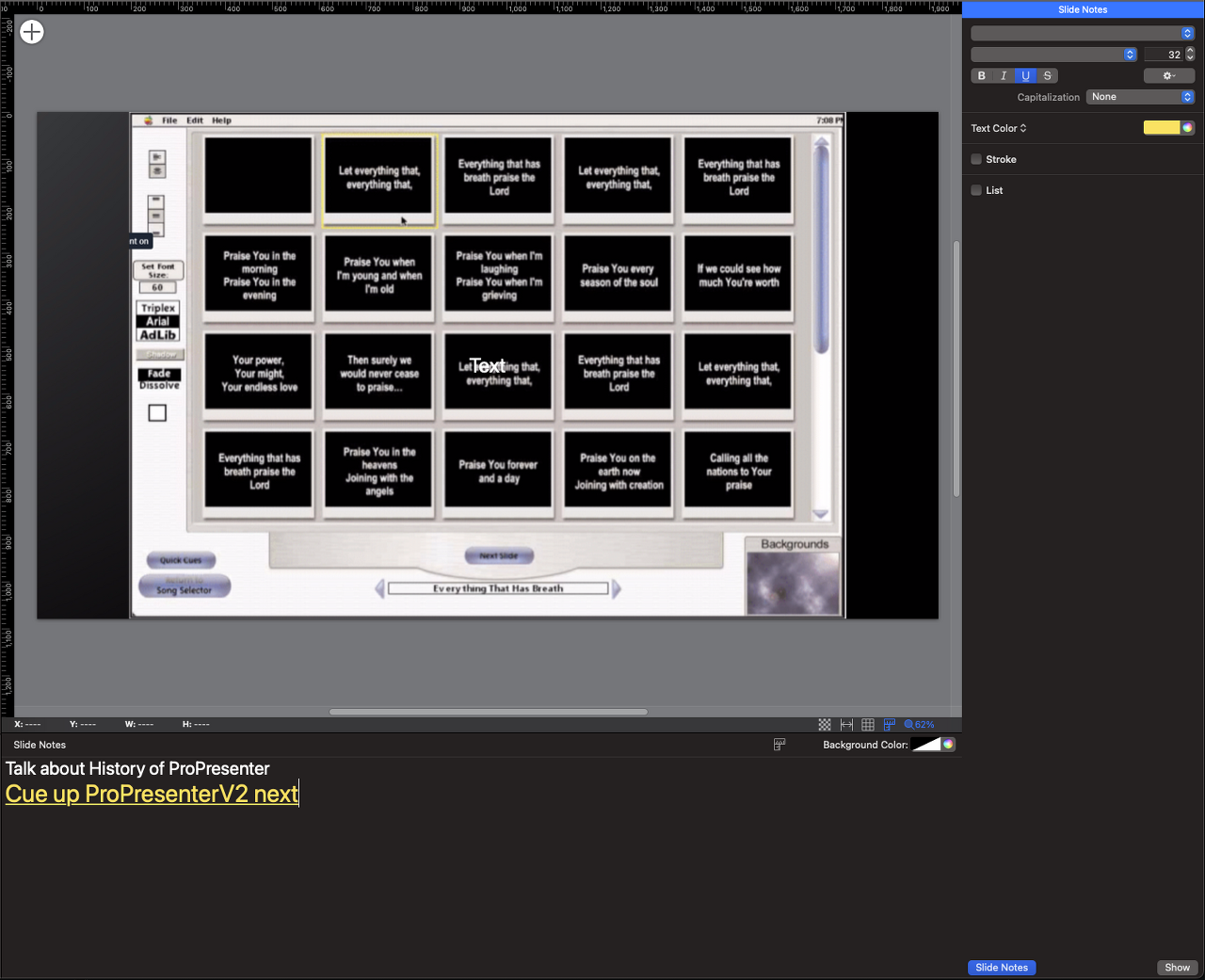Click the font size field showing 32
Screen dimensions: 1205x980
pos(1164,55)
